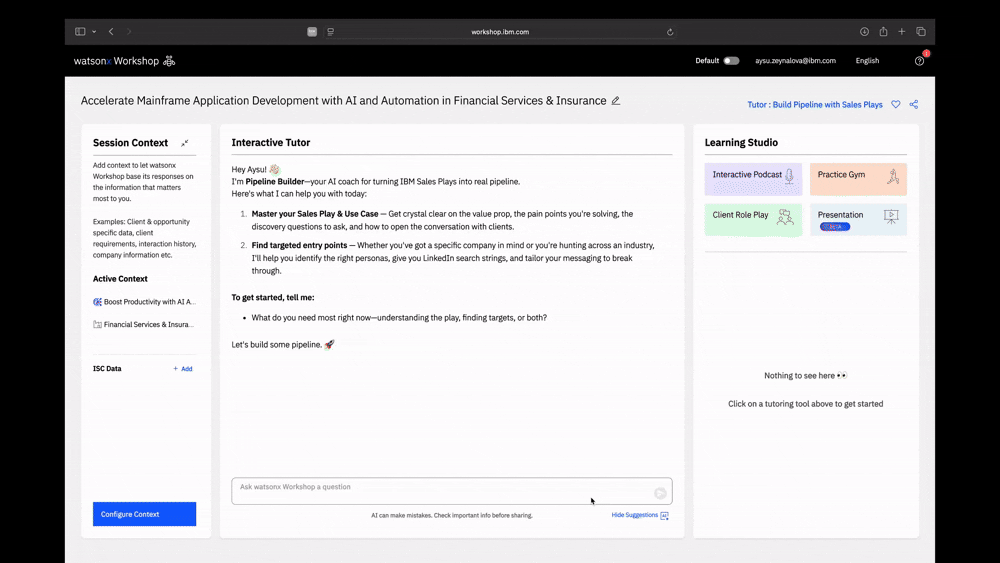Click the browser share icon
The width and height of the screenshot is (1000, 563).
(x=883, y=31)
